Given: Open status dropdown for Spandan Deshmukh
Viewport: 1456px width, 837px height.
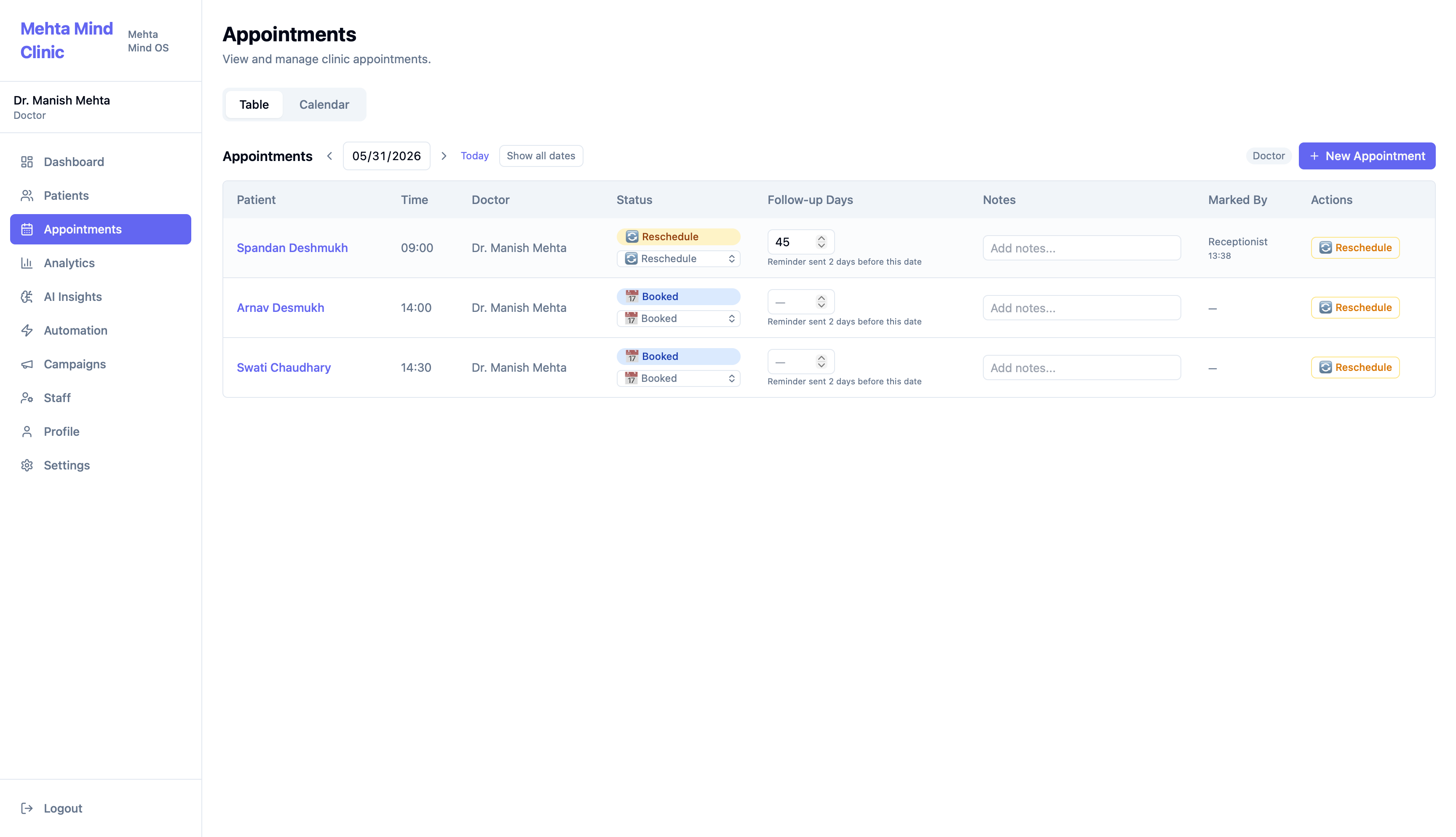Looking at the screenshot, I should (x=678, y=259).
